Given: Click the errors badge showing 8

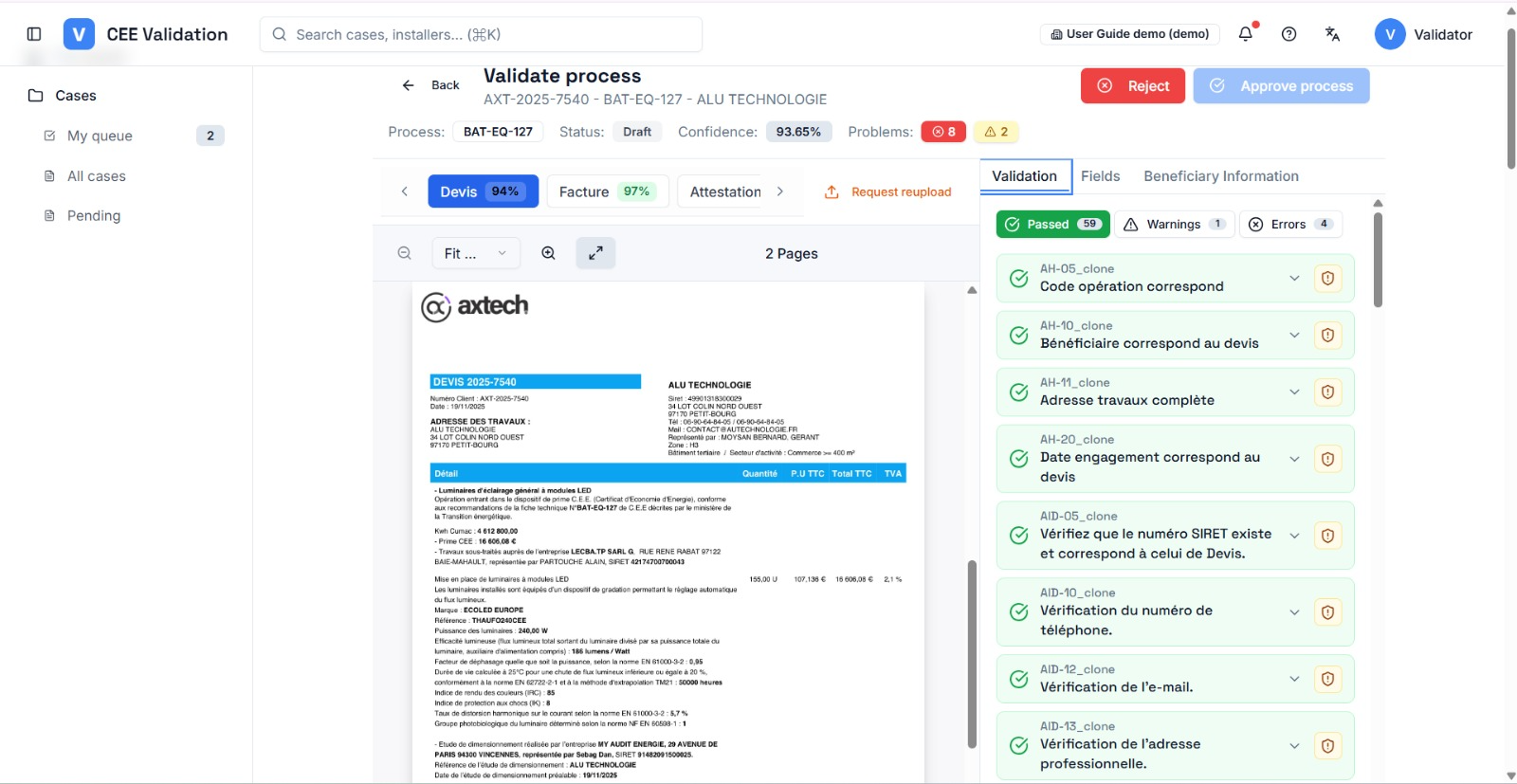Looking at the screenshot, I should pos(943,132).
